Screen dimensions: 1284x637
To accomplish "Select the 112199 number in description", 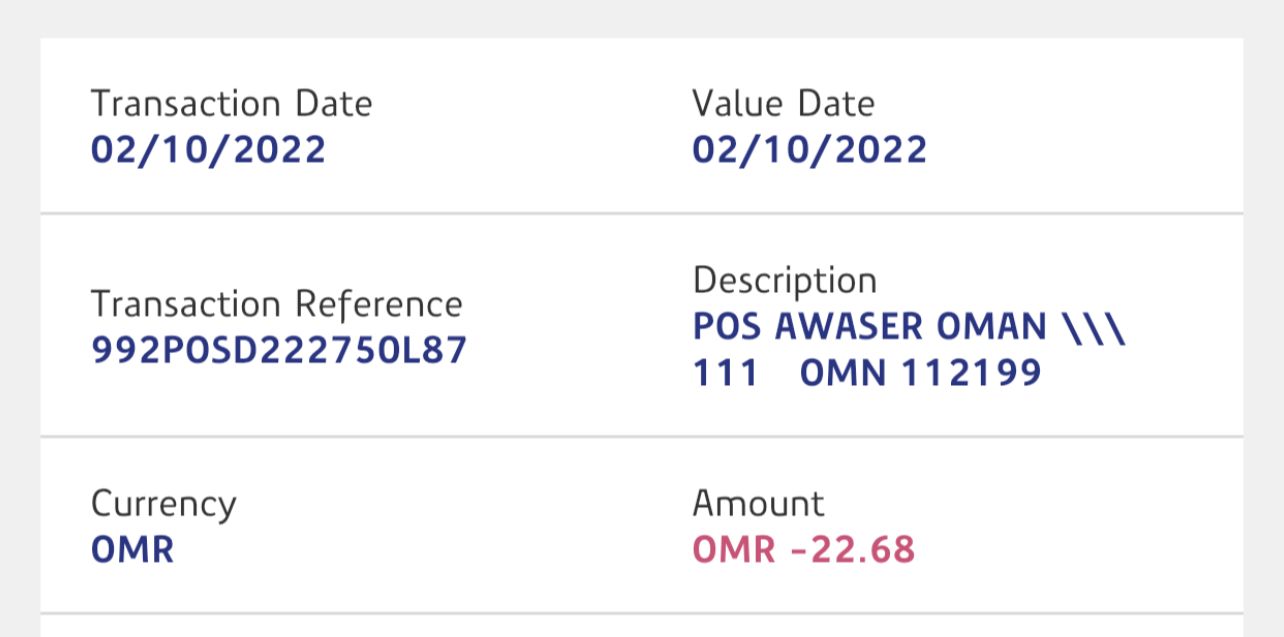I will click(972, 373).
